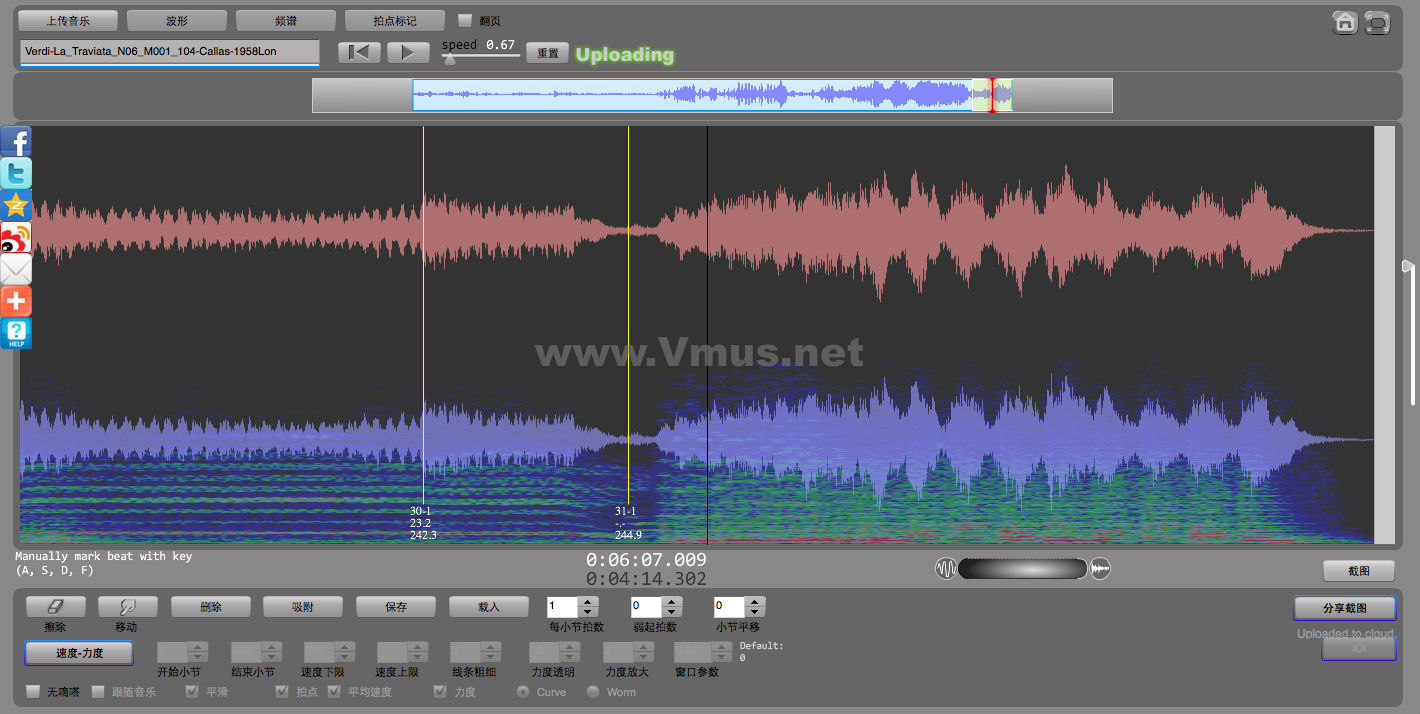The height and width of the screenshot is (714, 1420).
Task: Decrease 弱起拍数 pickup beats stepper
Action: click(x=672, y=612)
